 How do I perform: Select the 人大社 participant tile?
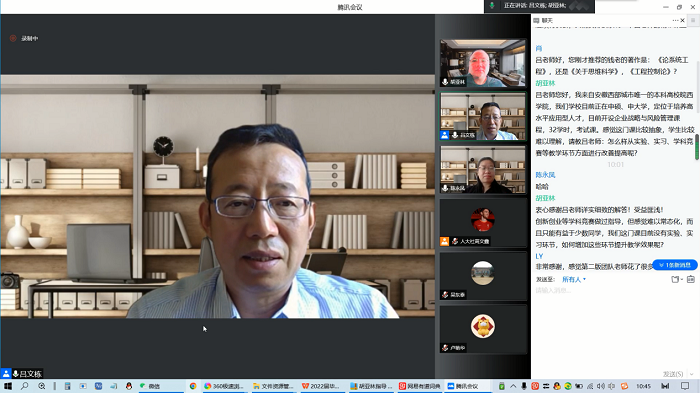tap(483, 222)
